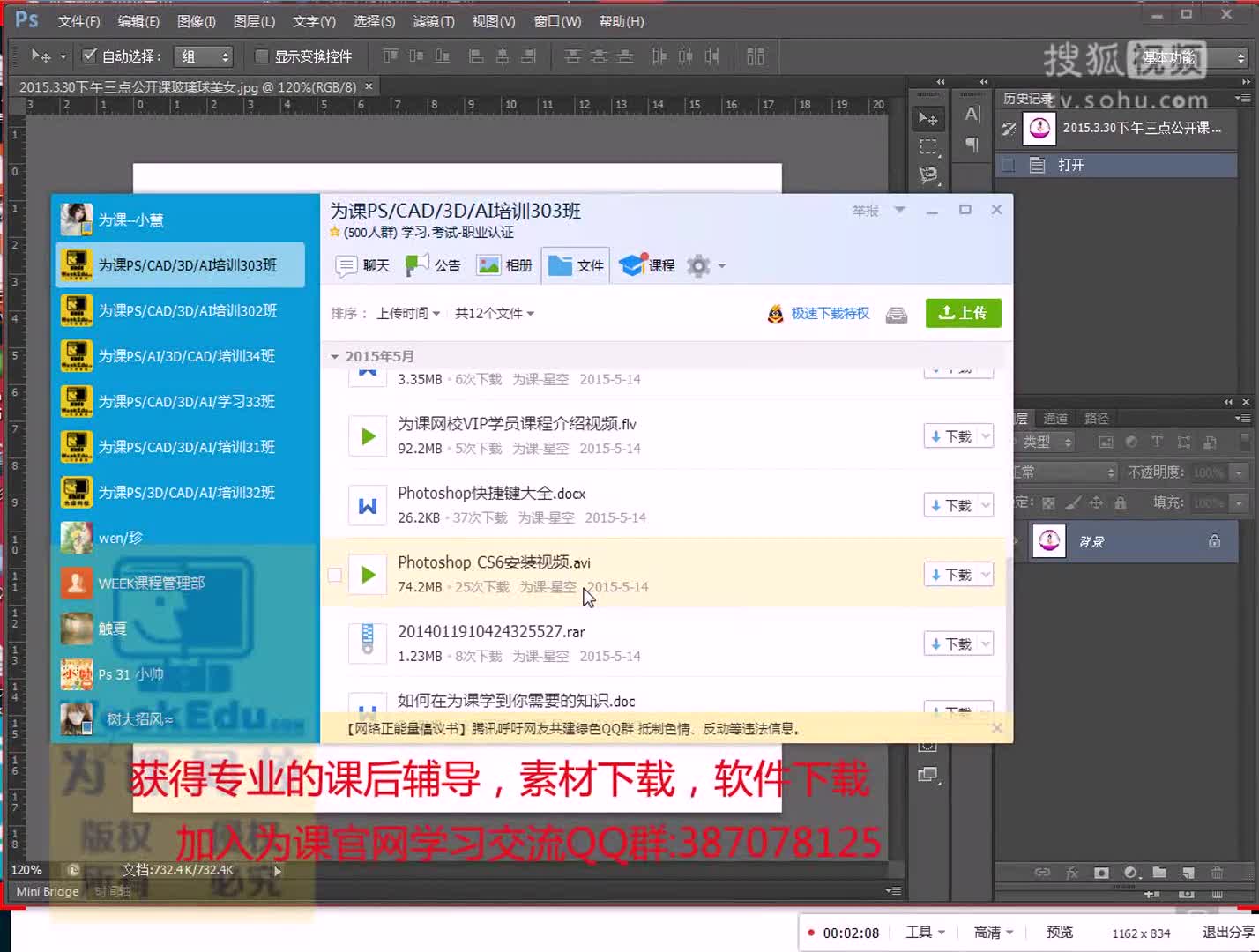Download Photoshop快捷键大全.docx
The image size is (1259, 952).
(950, 506)
